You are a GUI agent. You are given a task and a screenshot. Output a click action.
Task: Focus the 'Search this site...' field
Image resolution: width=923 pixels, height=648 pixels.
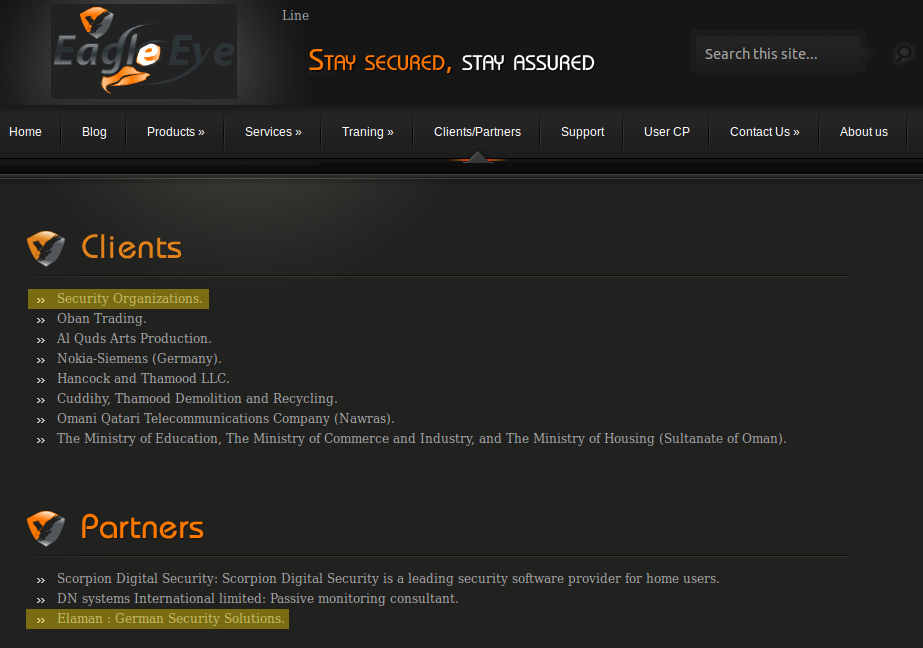777,54
